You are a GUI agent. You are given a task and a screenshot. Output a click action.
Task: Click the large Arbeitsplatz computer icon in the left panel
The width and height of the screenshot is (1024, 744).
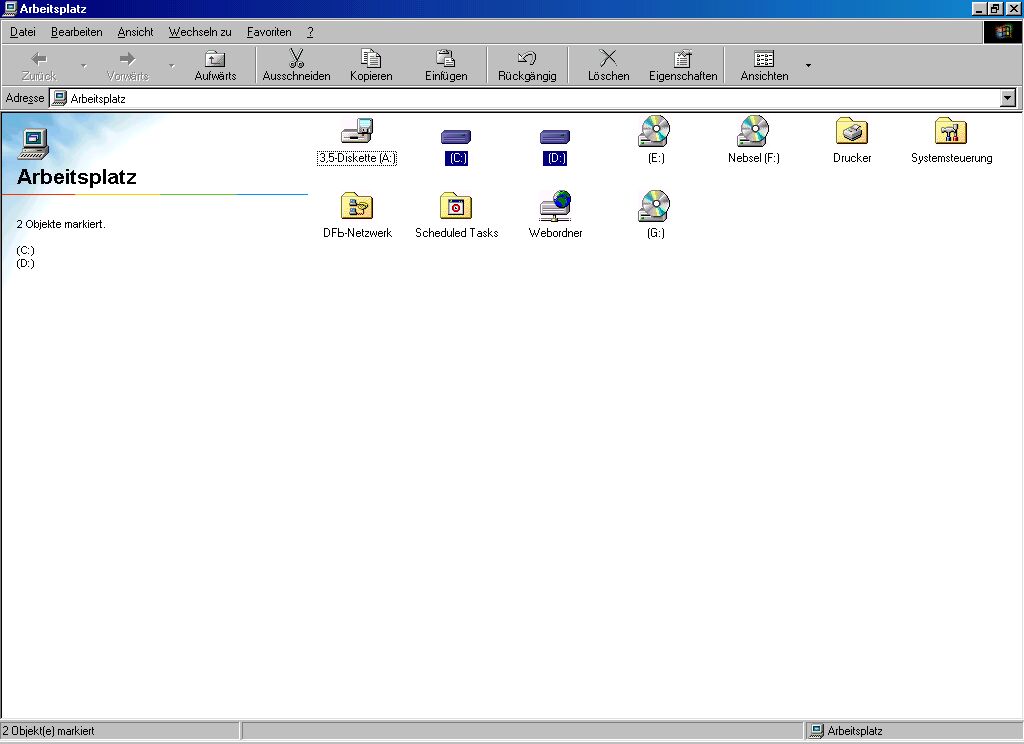coord(33,144)
